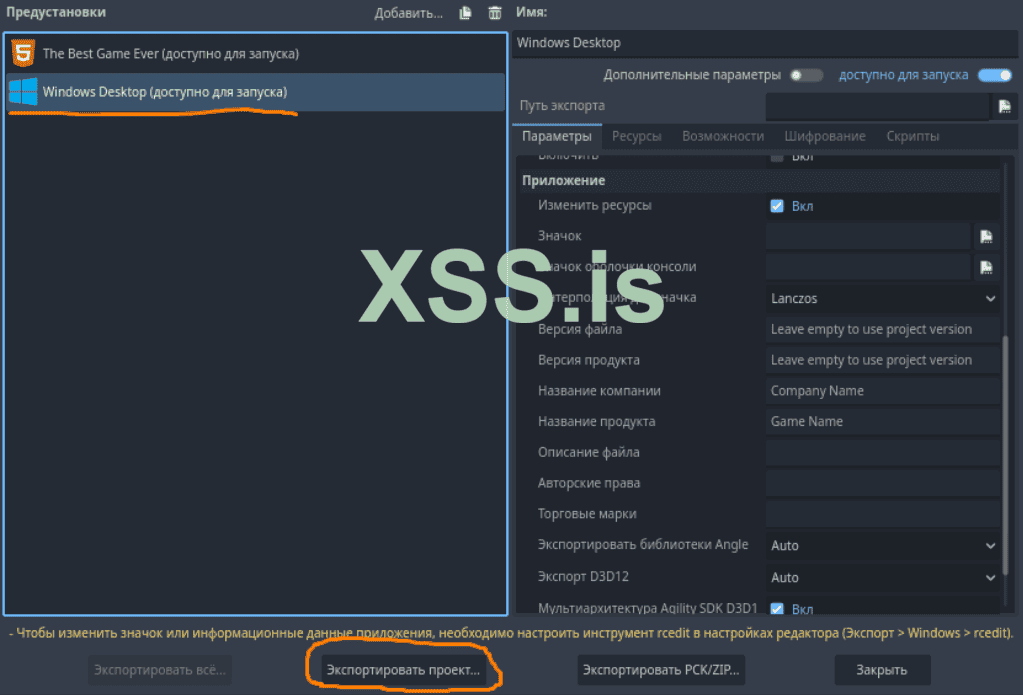Click Экспортировать всё... button
The image size is (1023, 695).
[160, 670]
